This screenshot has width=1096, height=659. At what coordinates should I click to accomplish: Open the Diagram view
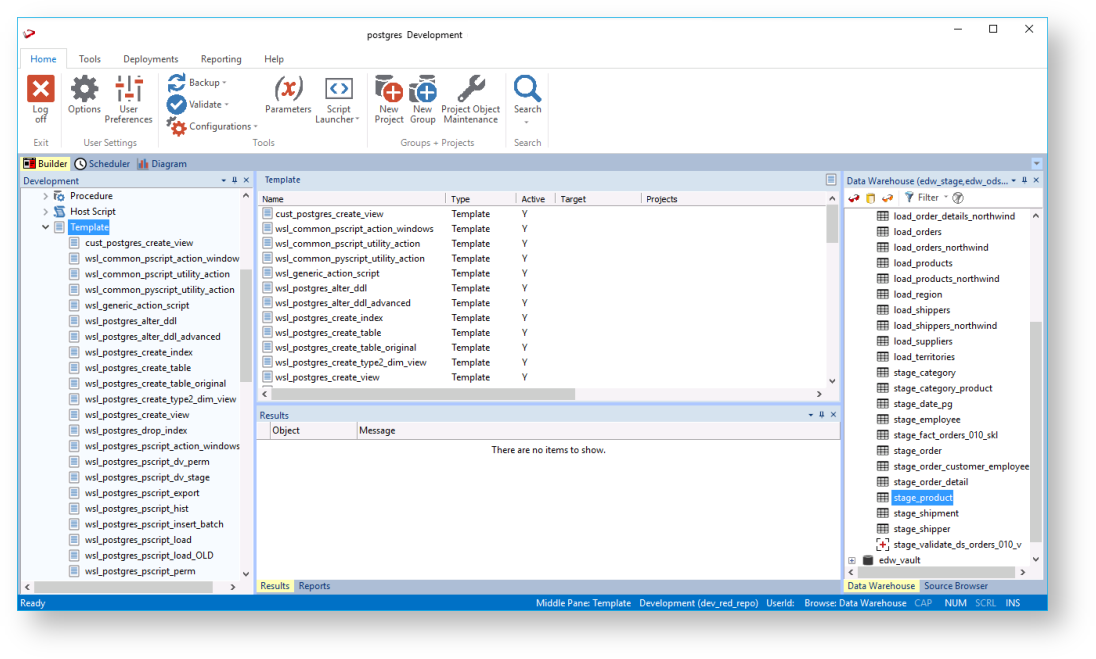tap(162, 164)
